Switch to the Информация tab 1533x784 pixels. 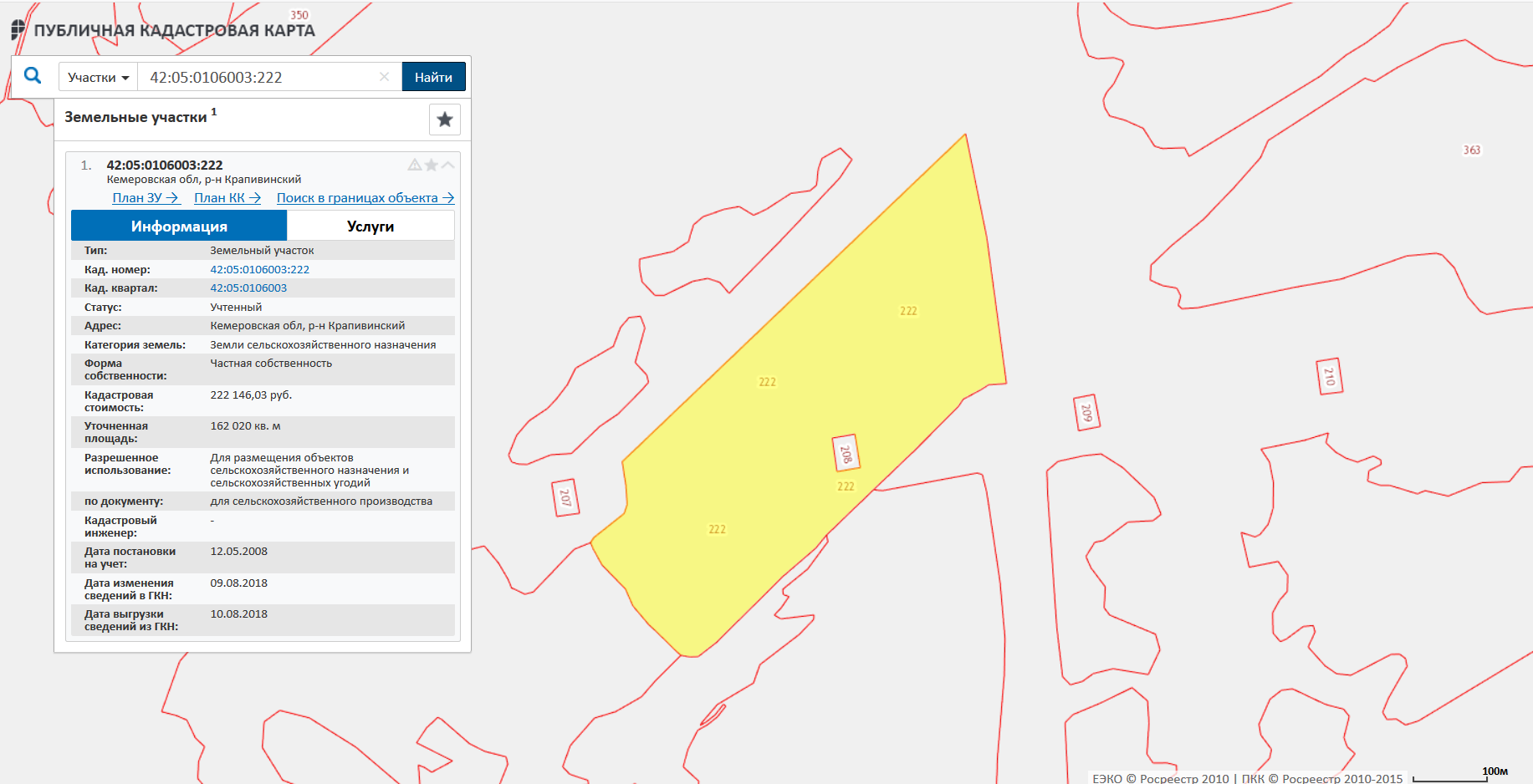tap(179, 227)
